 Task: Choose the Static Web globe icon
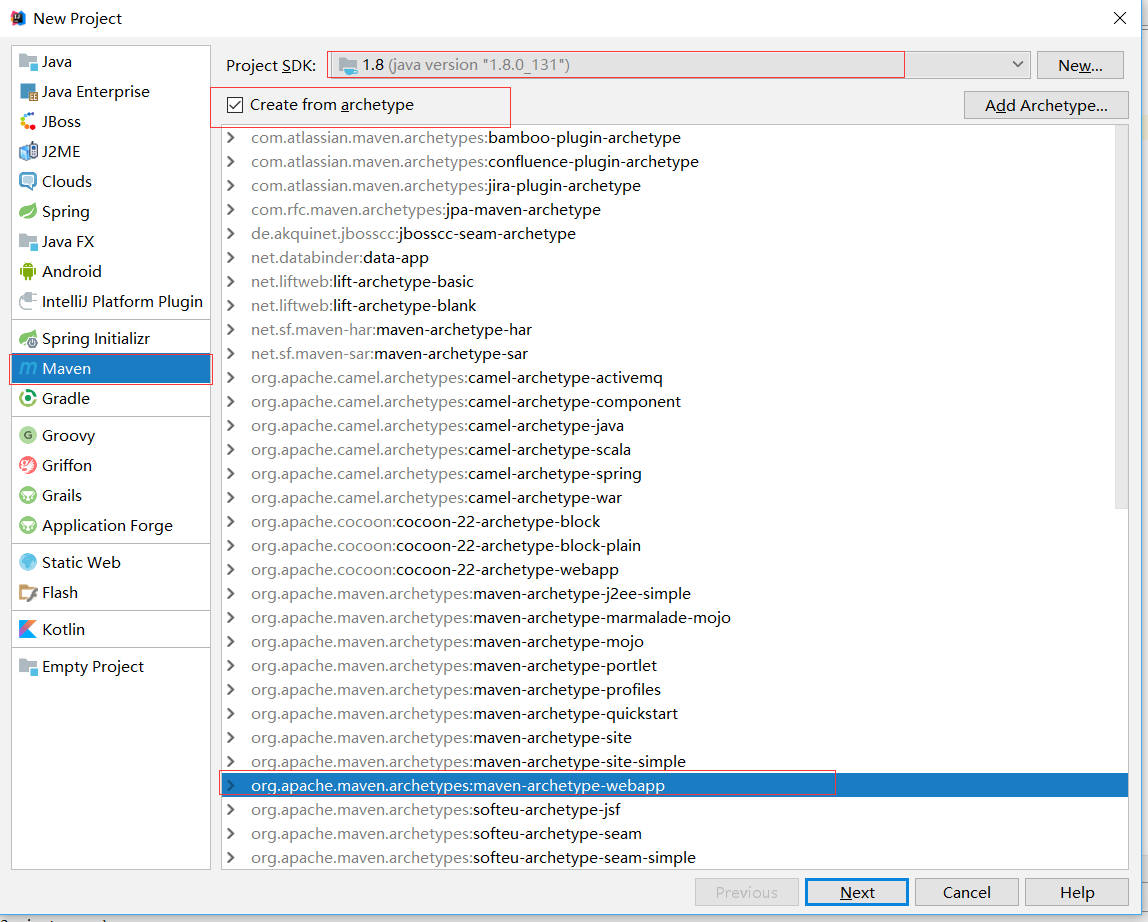28,562
